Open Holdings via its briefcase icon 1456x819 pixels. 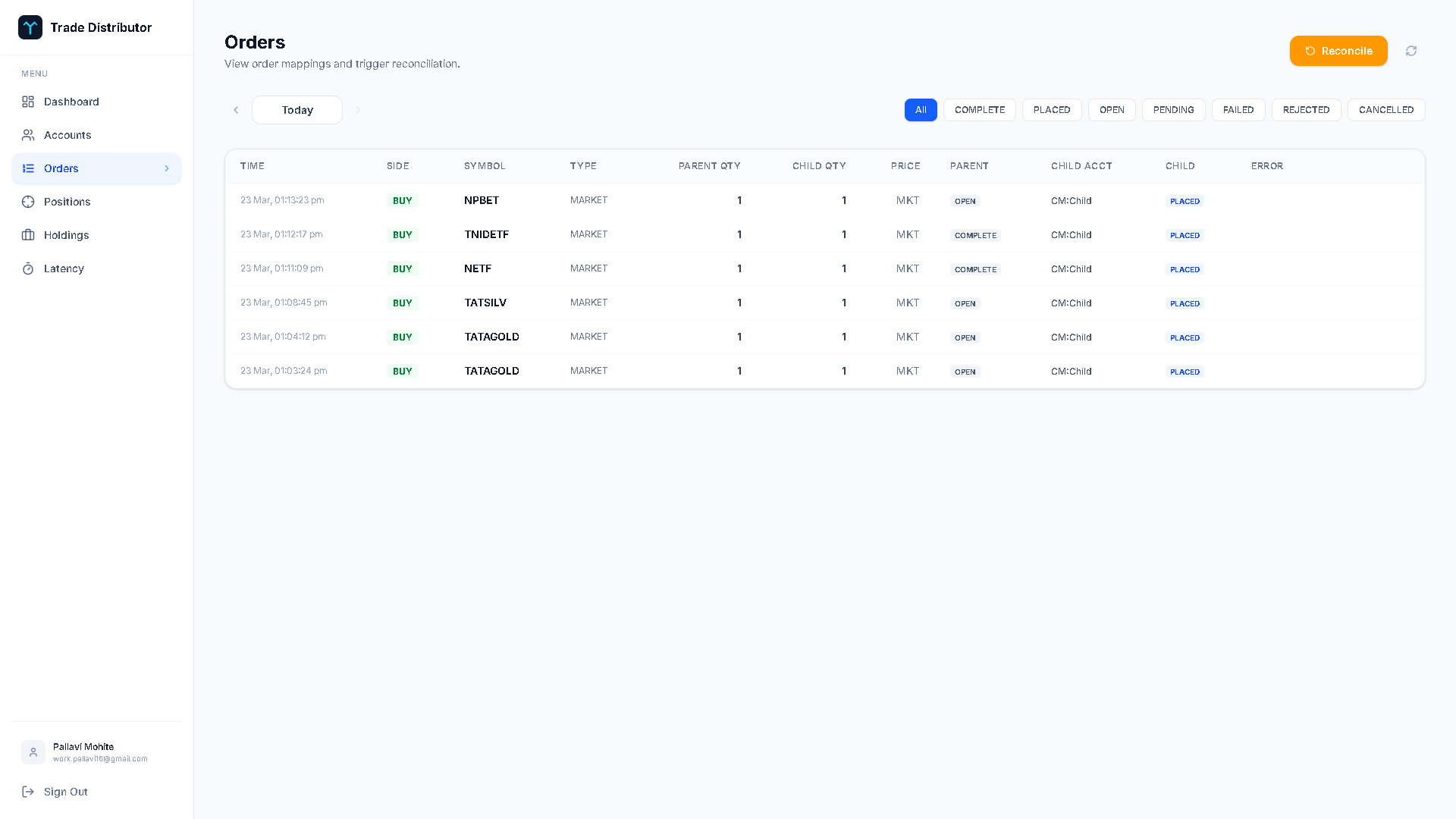click(x=28, y=235)
